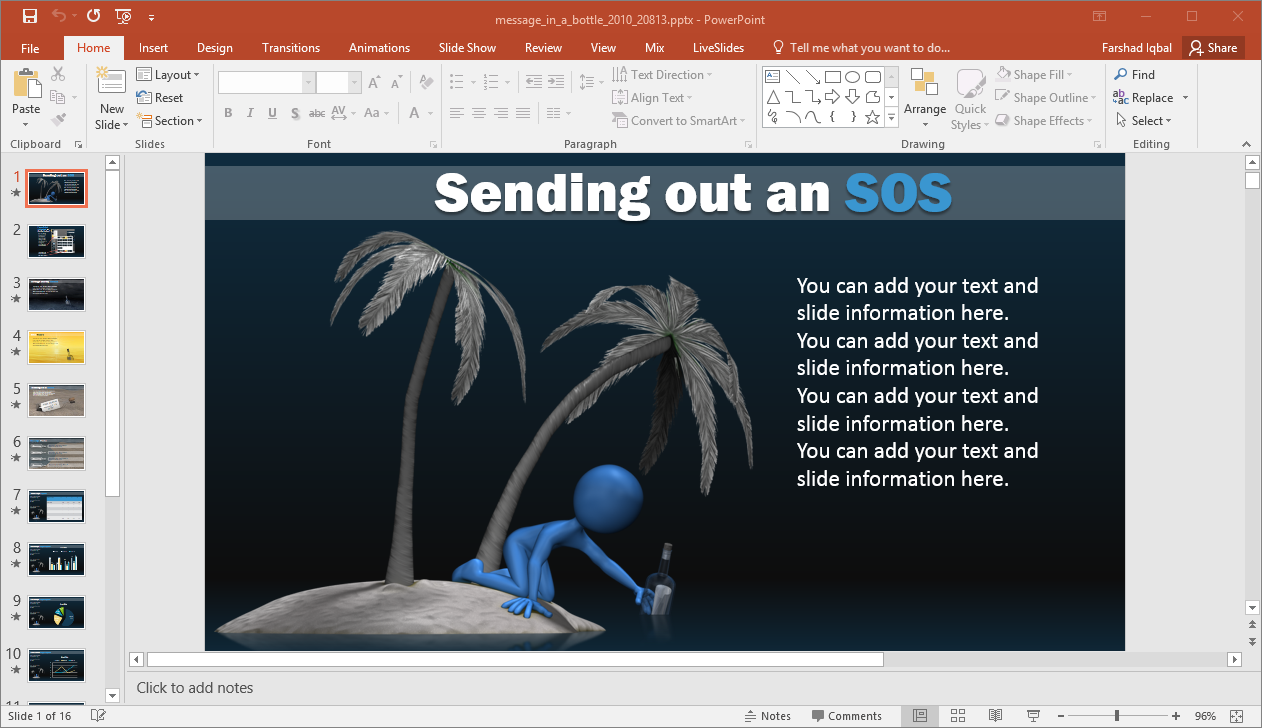Toggle the Comments pane in status bar
The height and width of the screenshot is (728, 1262).
point(847,716)
